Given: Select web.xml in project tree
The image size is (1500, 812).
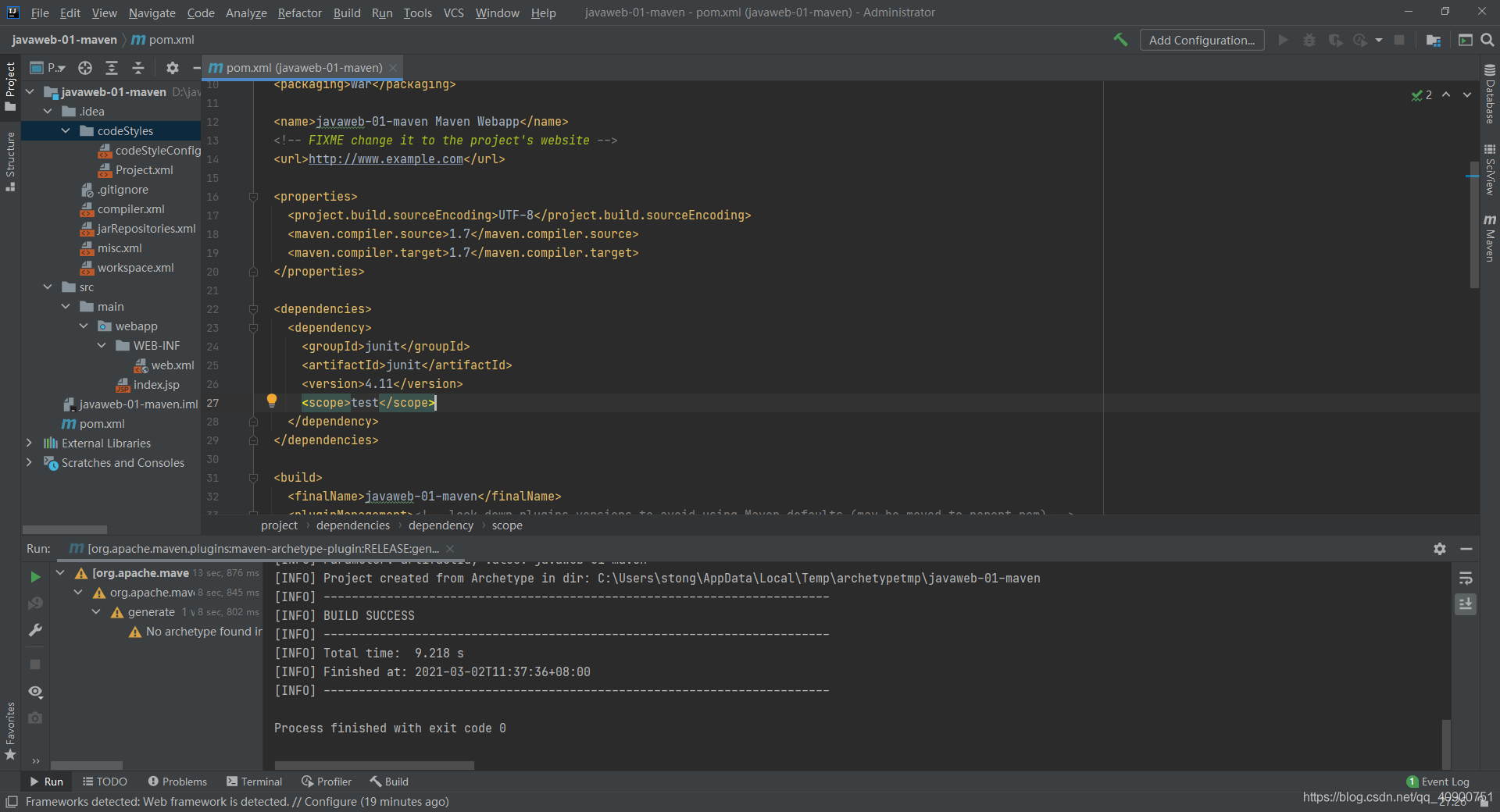Looking at the screenshot, I should tap(164, 365).
